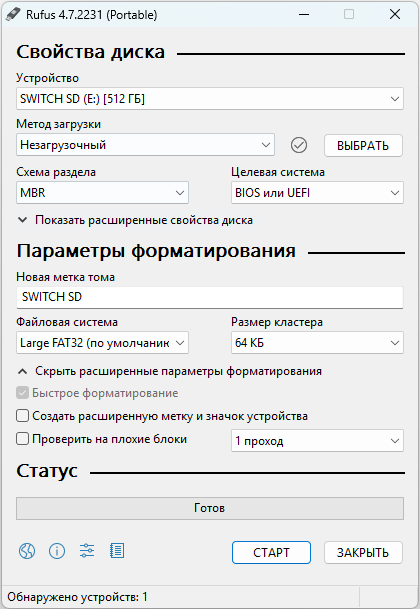Click the checksum checkmark circle icon
The width and height of the screenshot is (420, 609).
click(299, 145)
